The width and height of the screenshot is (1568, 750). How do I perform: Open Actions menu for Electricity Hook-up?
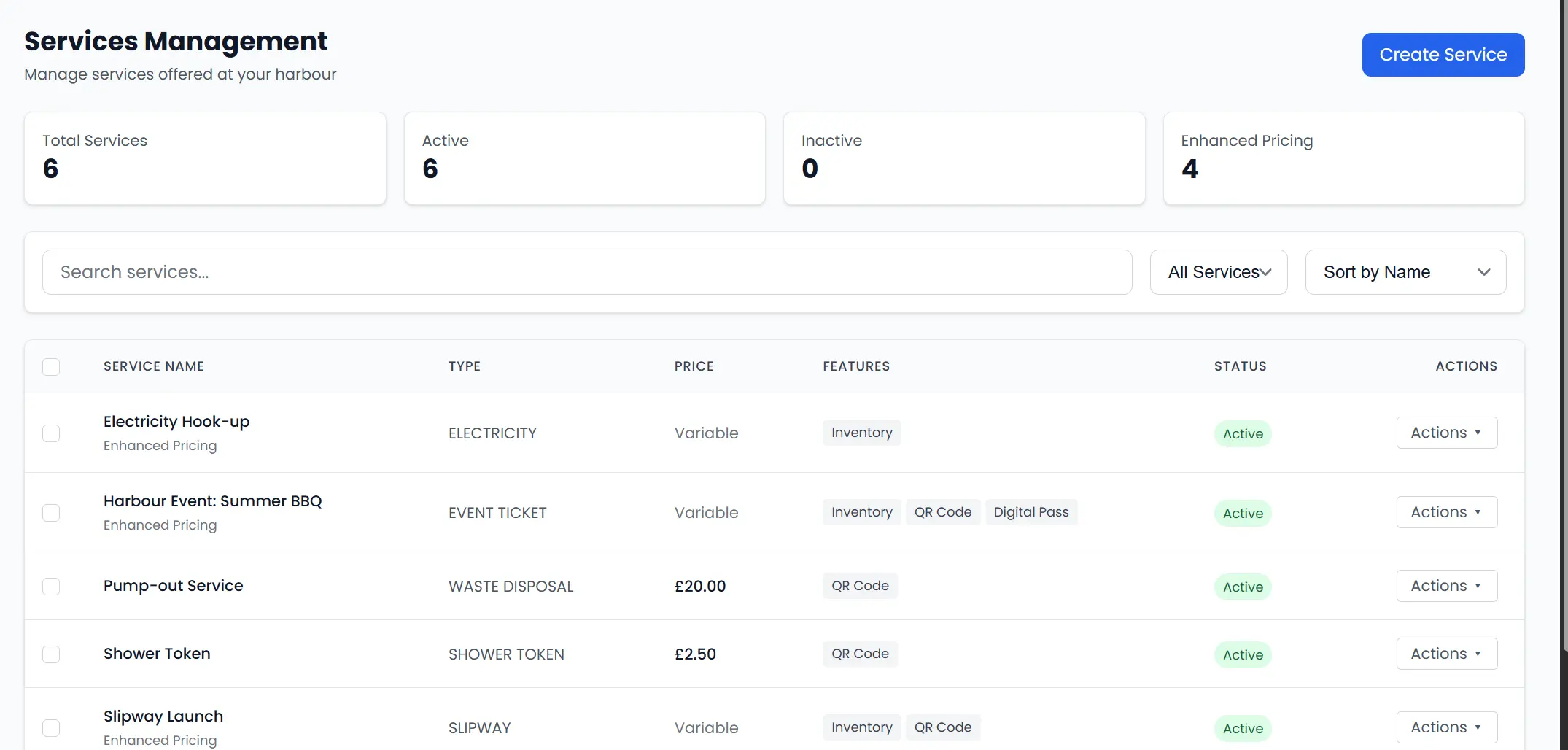pos(1446,432)
